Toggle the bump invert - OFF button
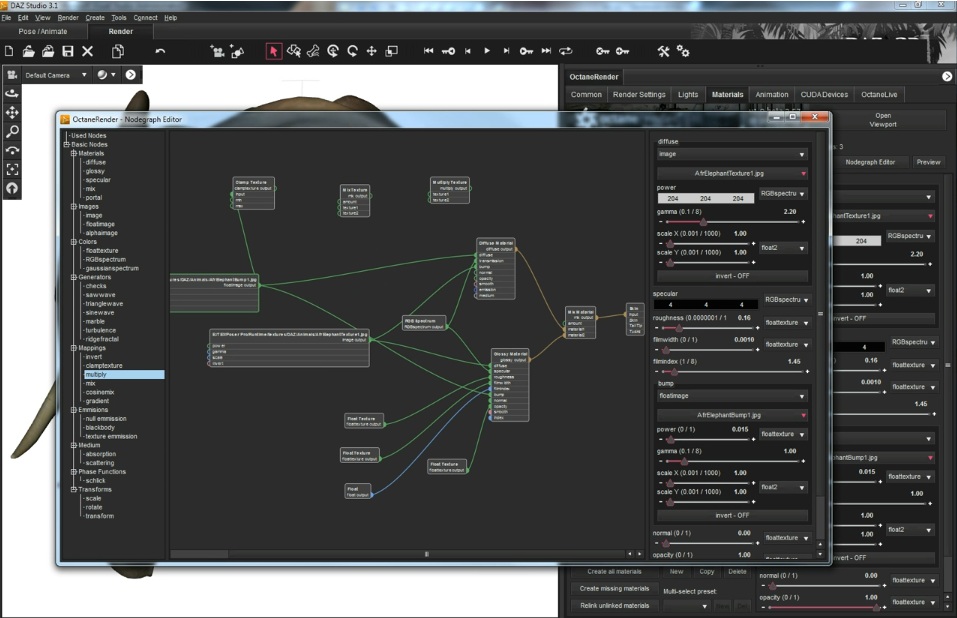Viewport: 957px width, 618px height. tap(732, 516)
